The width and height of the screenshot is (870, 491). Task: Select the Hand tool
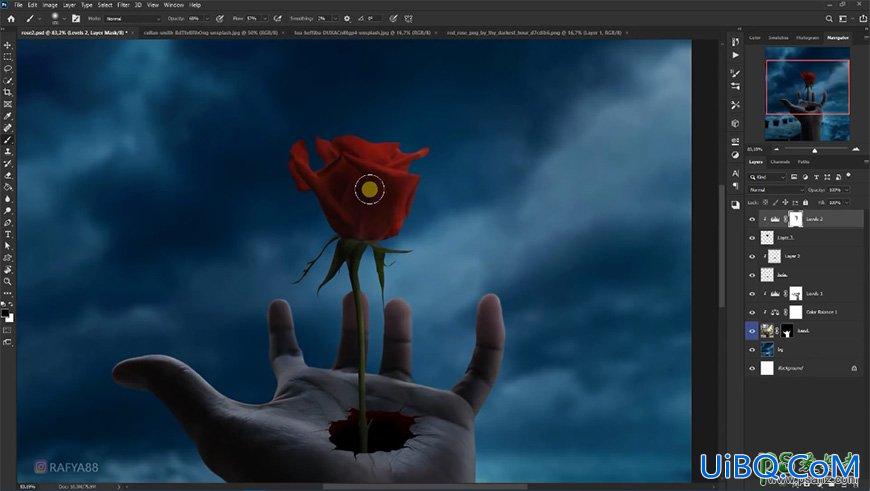(8, 270)
